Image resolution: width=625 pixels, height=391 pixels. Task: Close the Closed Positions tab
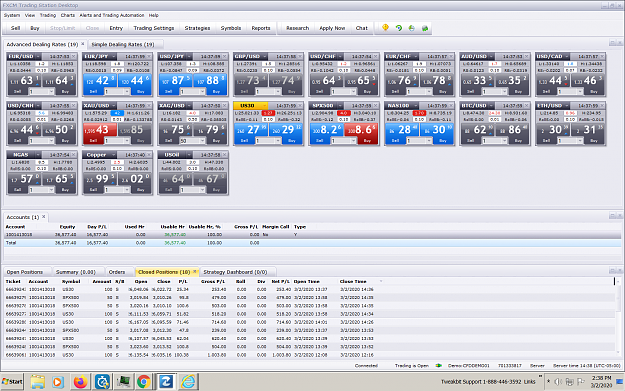tap(195, 271)
